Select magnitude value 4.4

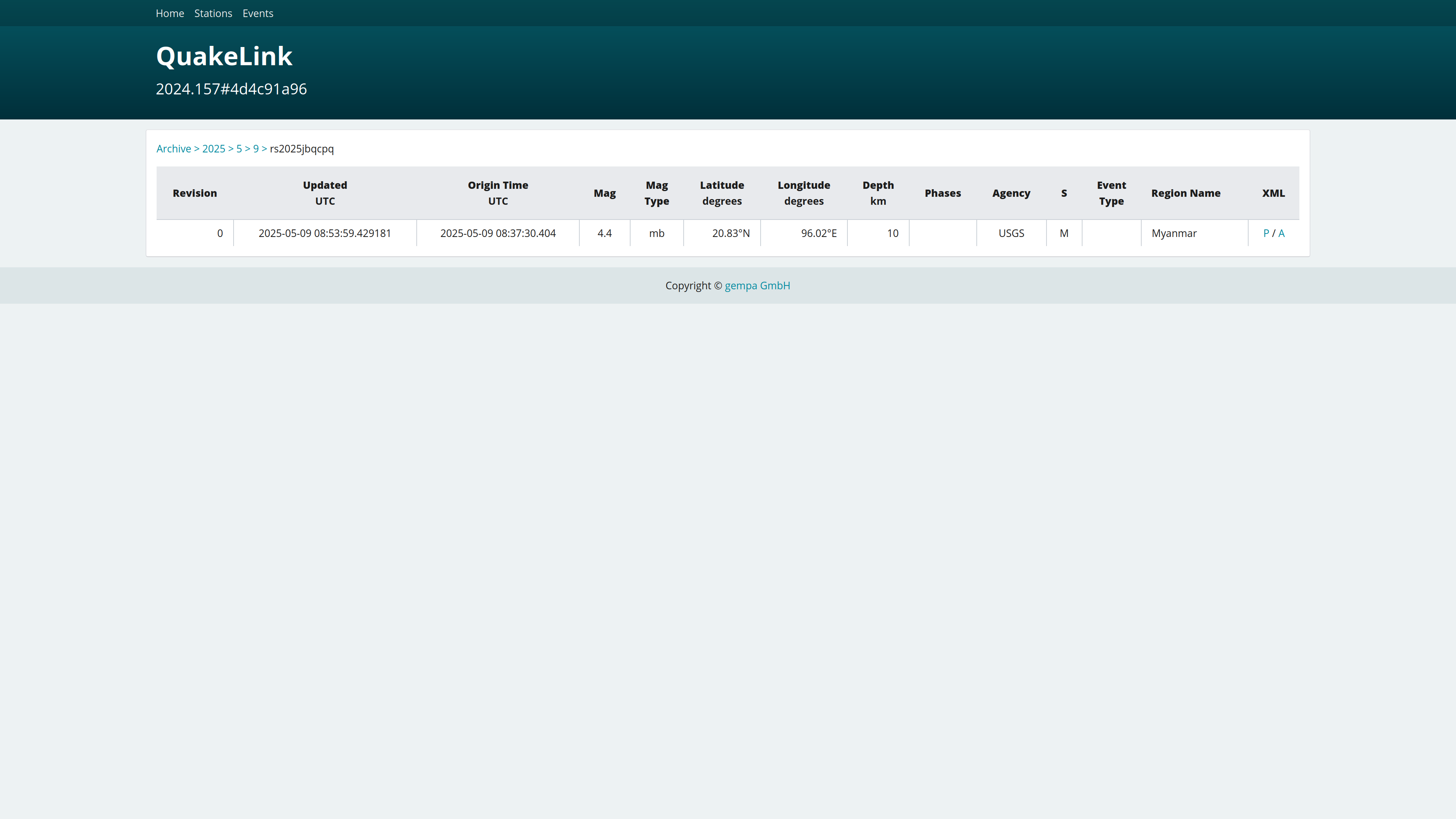604,233
